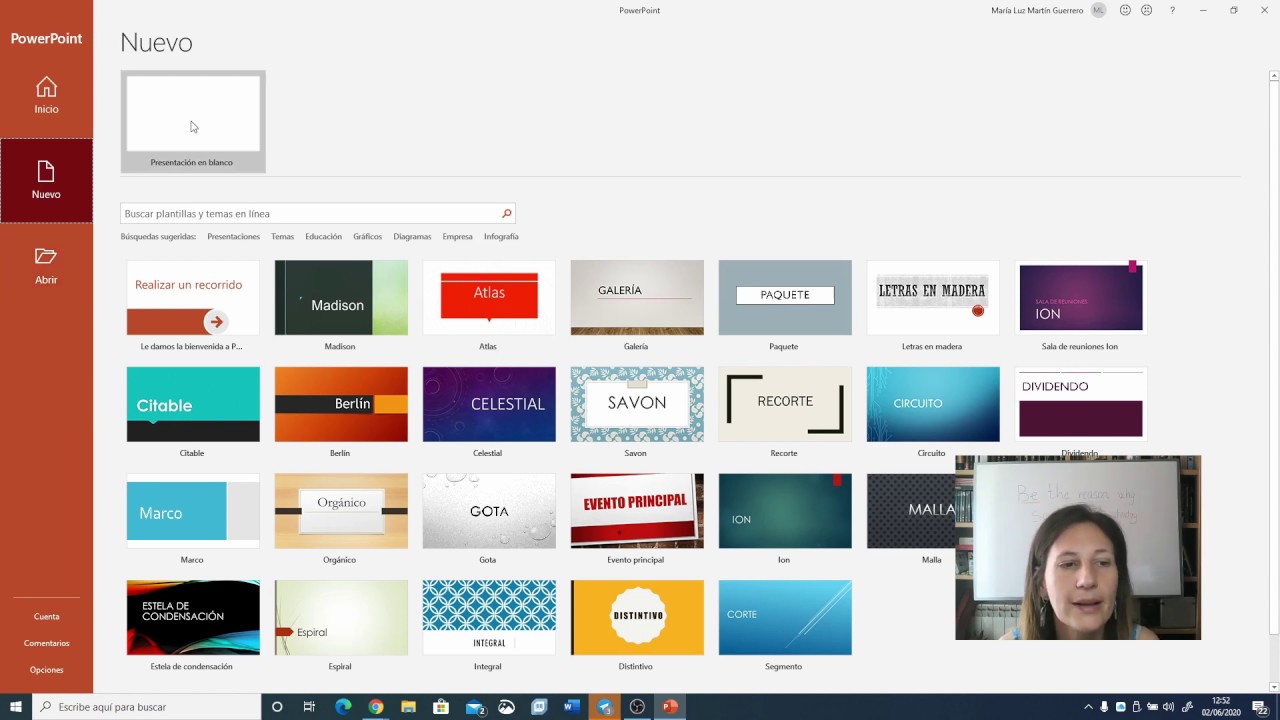Image resolution: width=1280 pixels, height=720 pixels.
Task: Click the PowerPoint taskbar icon
Action: click(x=670, y=707)
